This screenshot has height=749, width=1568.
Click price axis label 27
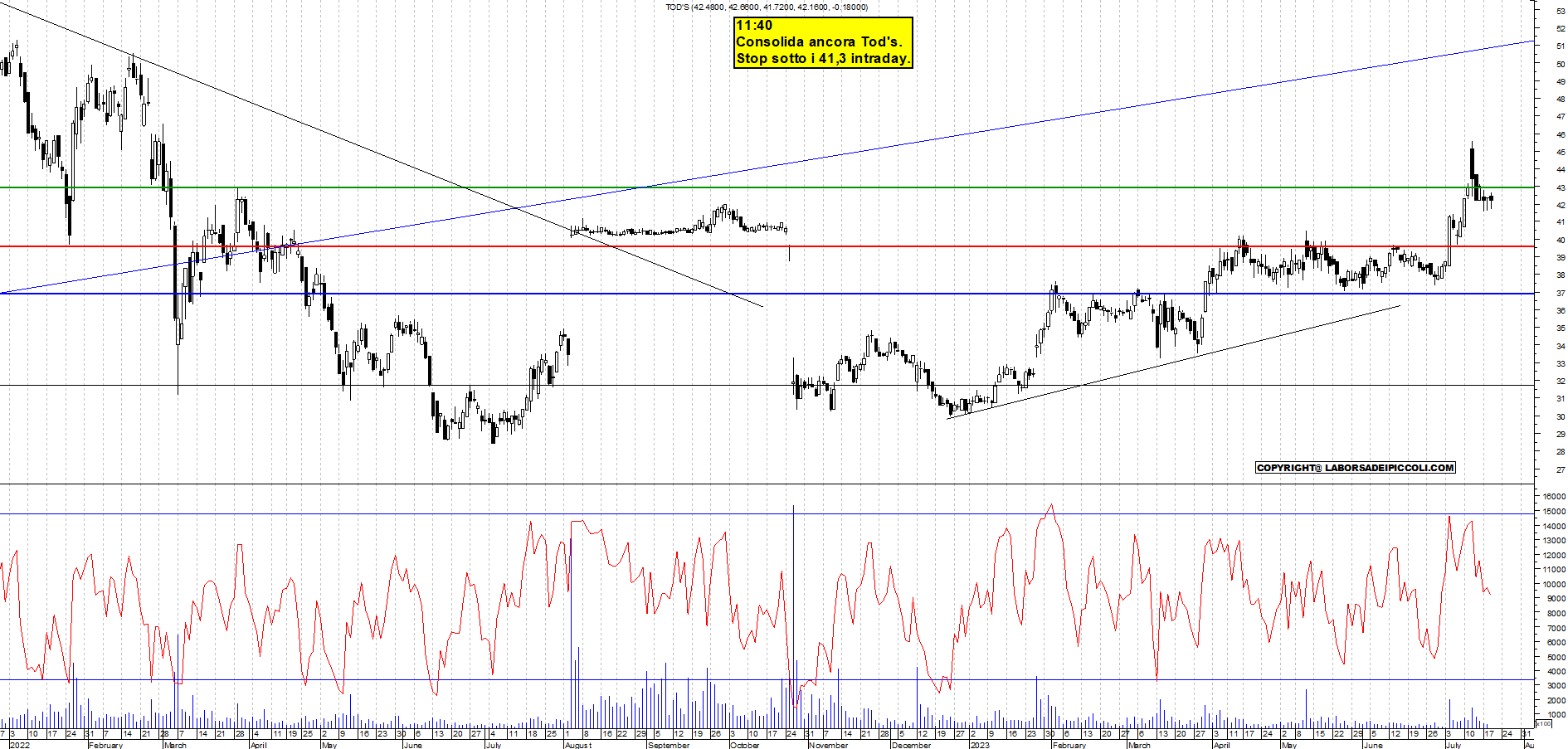point(1561,470)
